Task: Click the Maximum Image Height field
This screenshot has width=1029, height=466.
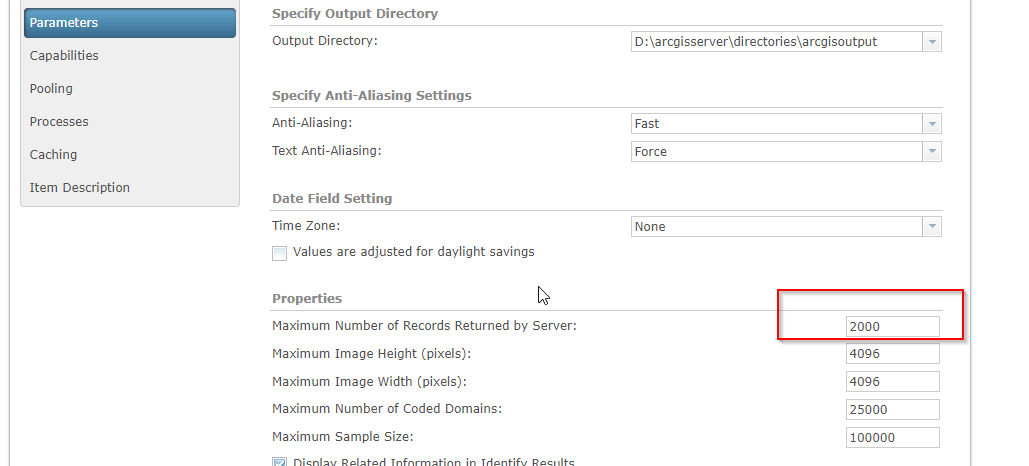Action: pyautogui.click(x=893, y=354)
